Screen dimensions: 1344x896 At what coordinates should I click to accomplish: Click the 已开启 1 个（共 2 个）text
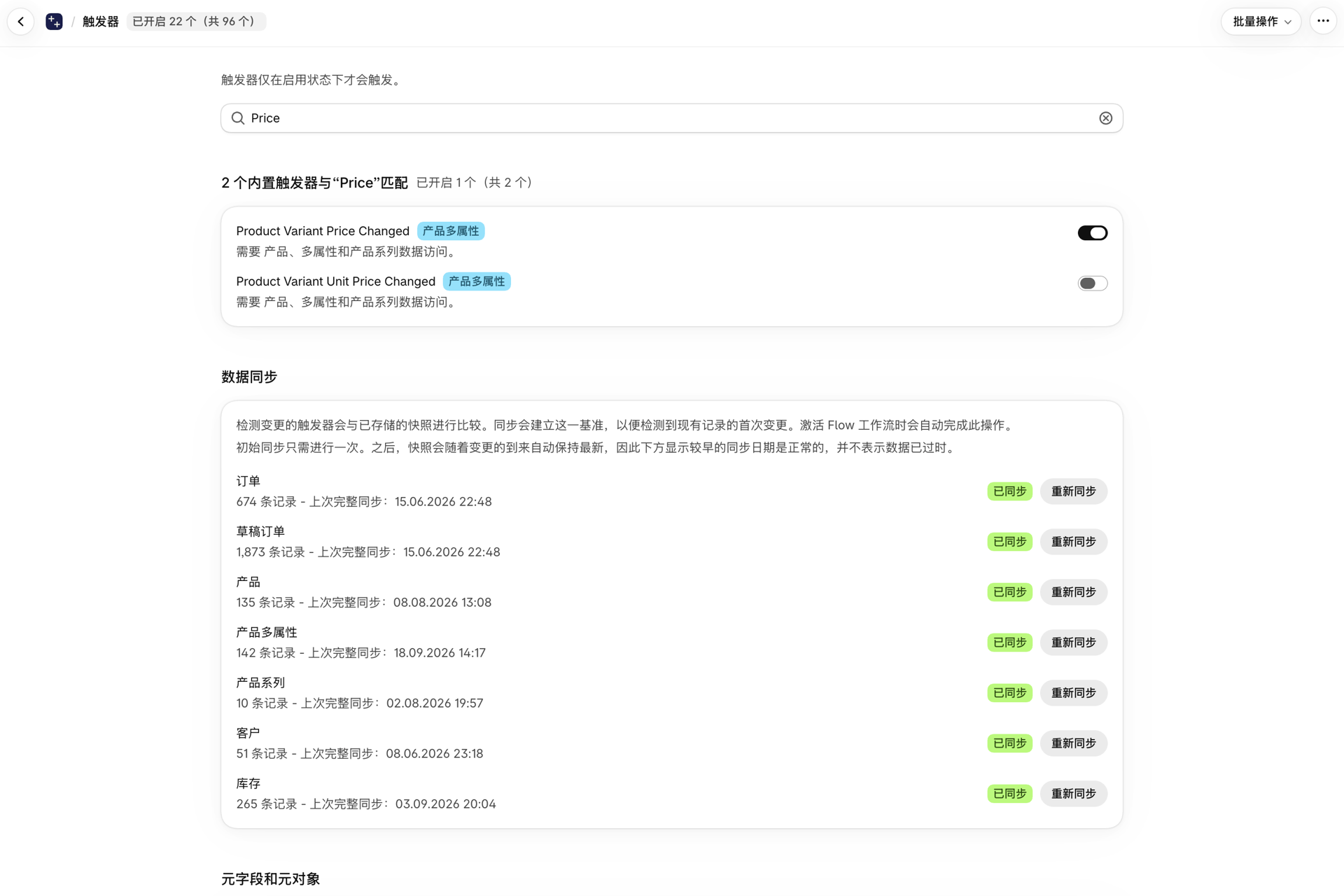475,183
